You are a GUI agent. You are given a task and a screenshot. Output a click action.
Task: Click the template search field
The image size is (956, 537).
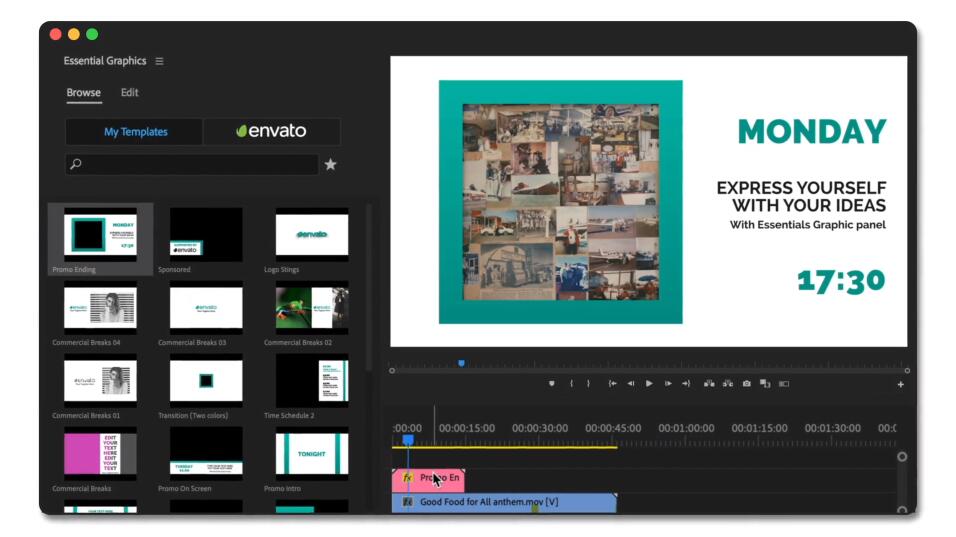(192, 165)
